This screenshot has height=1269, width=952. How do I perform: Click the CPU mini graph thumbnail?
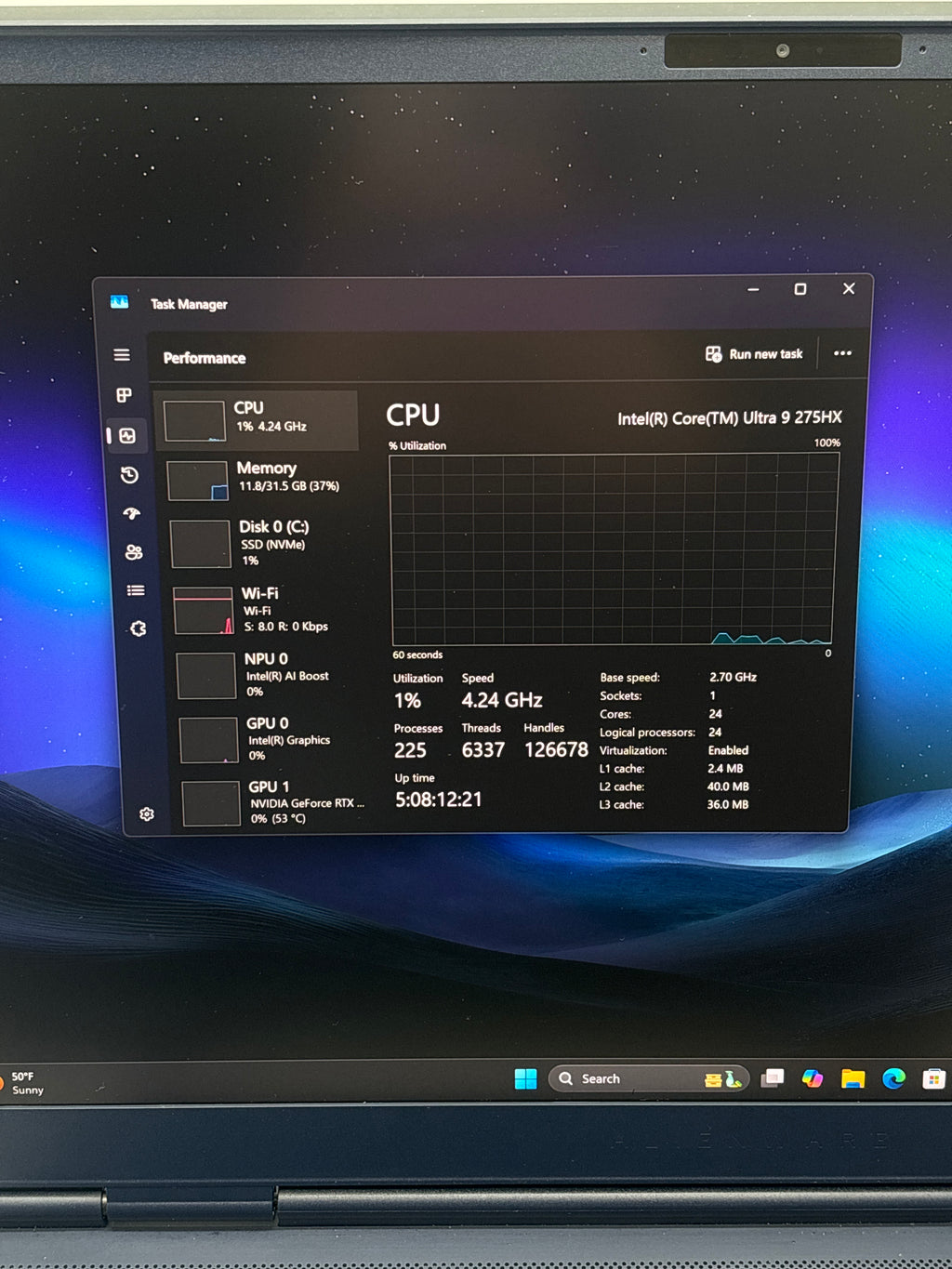tap(194, 421)
